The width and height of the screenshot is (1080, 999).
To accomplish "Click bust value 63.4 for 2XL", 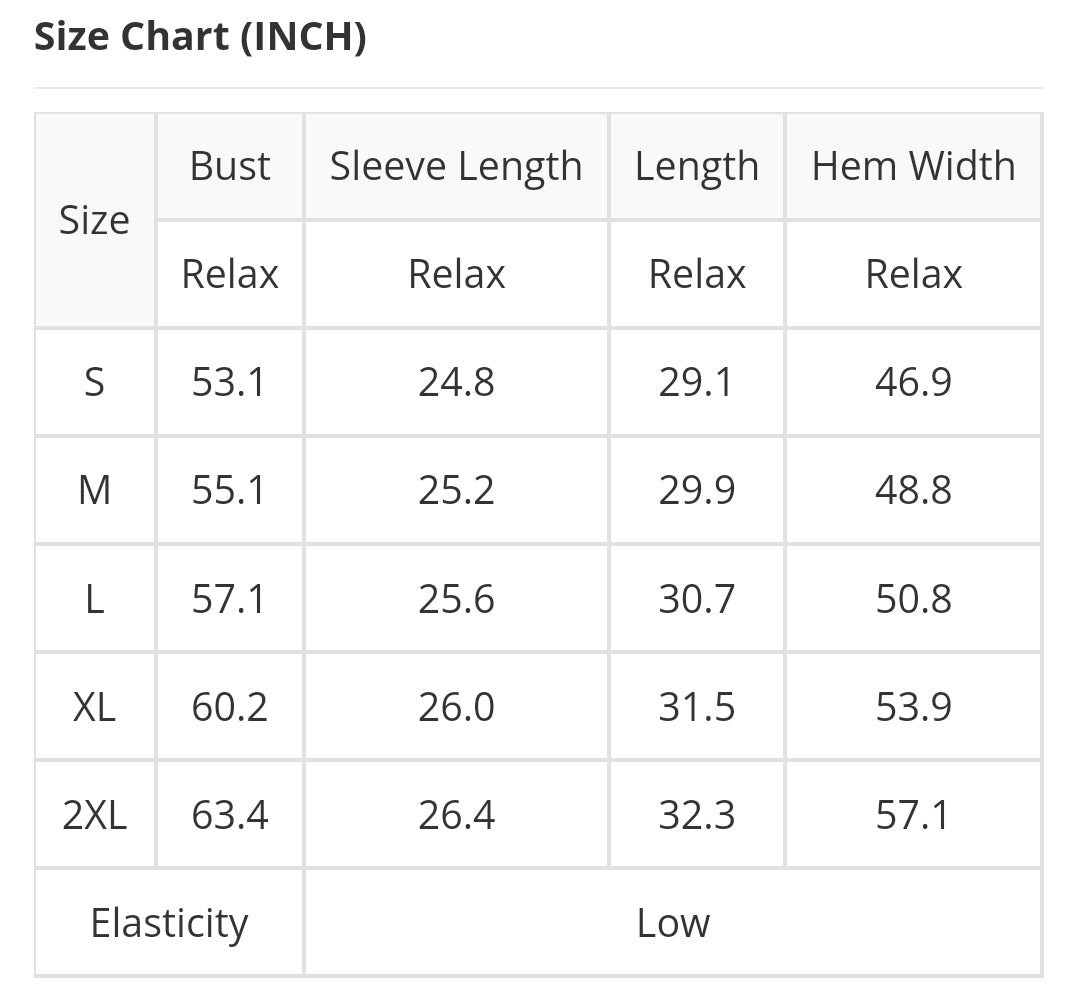I will (x=230, y=815).
